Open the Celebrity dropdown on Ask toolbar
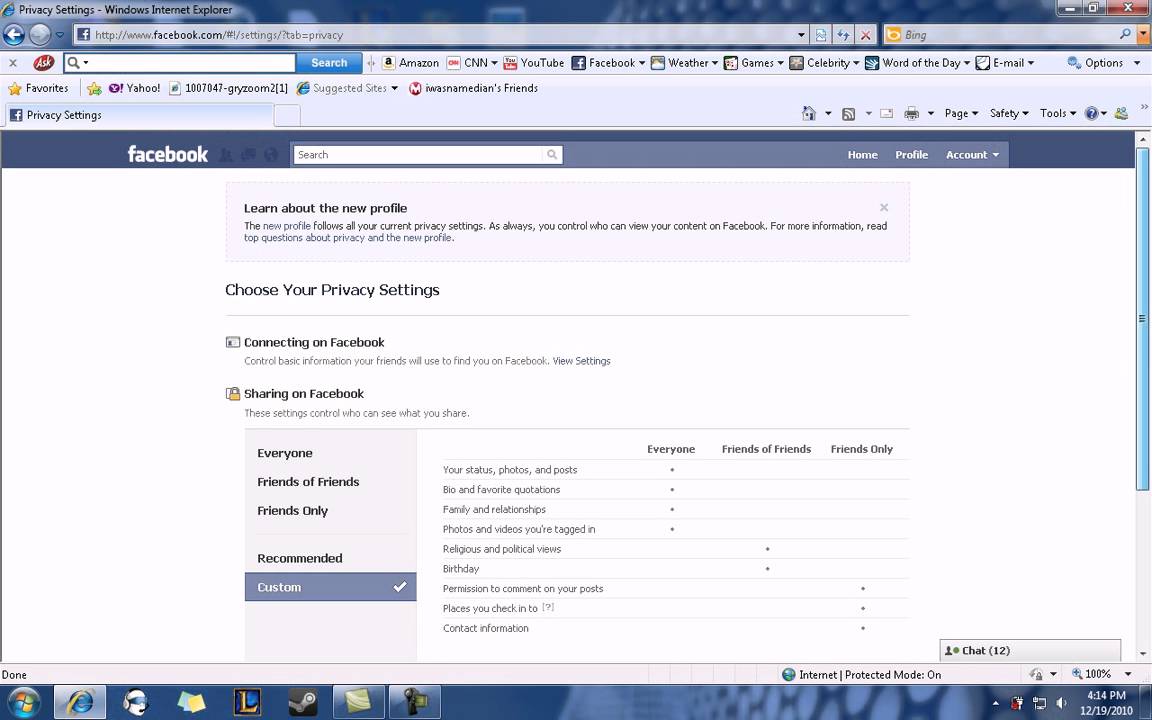 pyautogui.click(x=856, y=63)
